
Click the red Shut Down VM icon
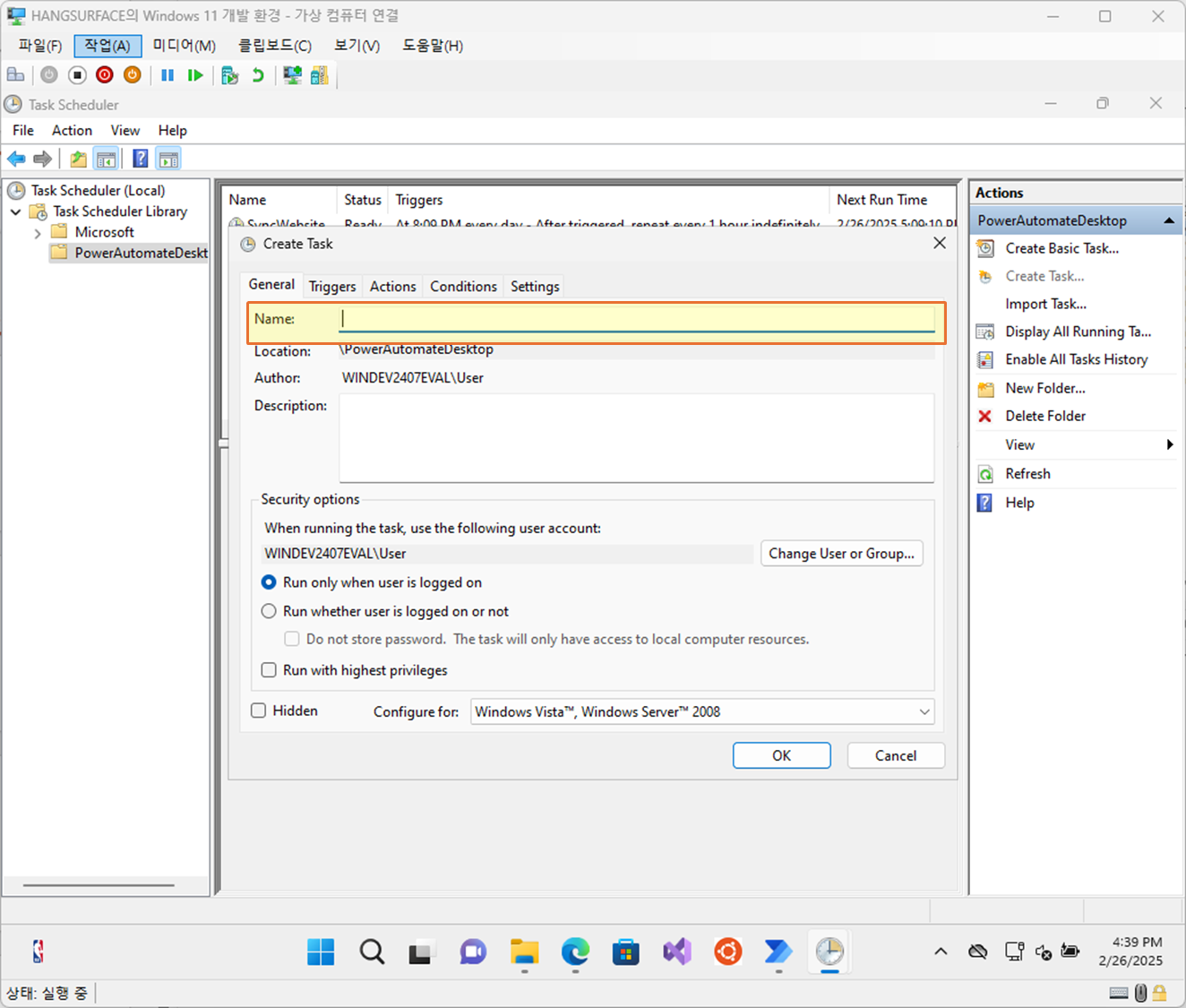point(105,75)
